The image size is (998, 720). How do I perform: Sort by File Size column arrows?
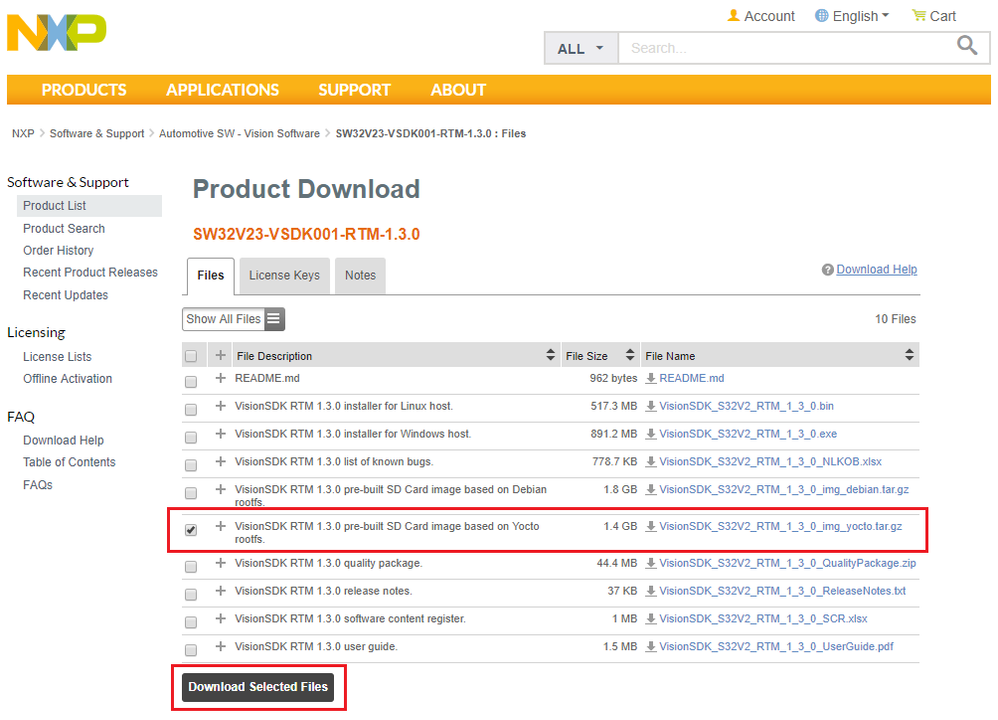click(630, 355)
